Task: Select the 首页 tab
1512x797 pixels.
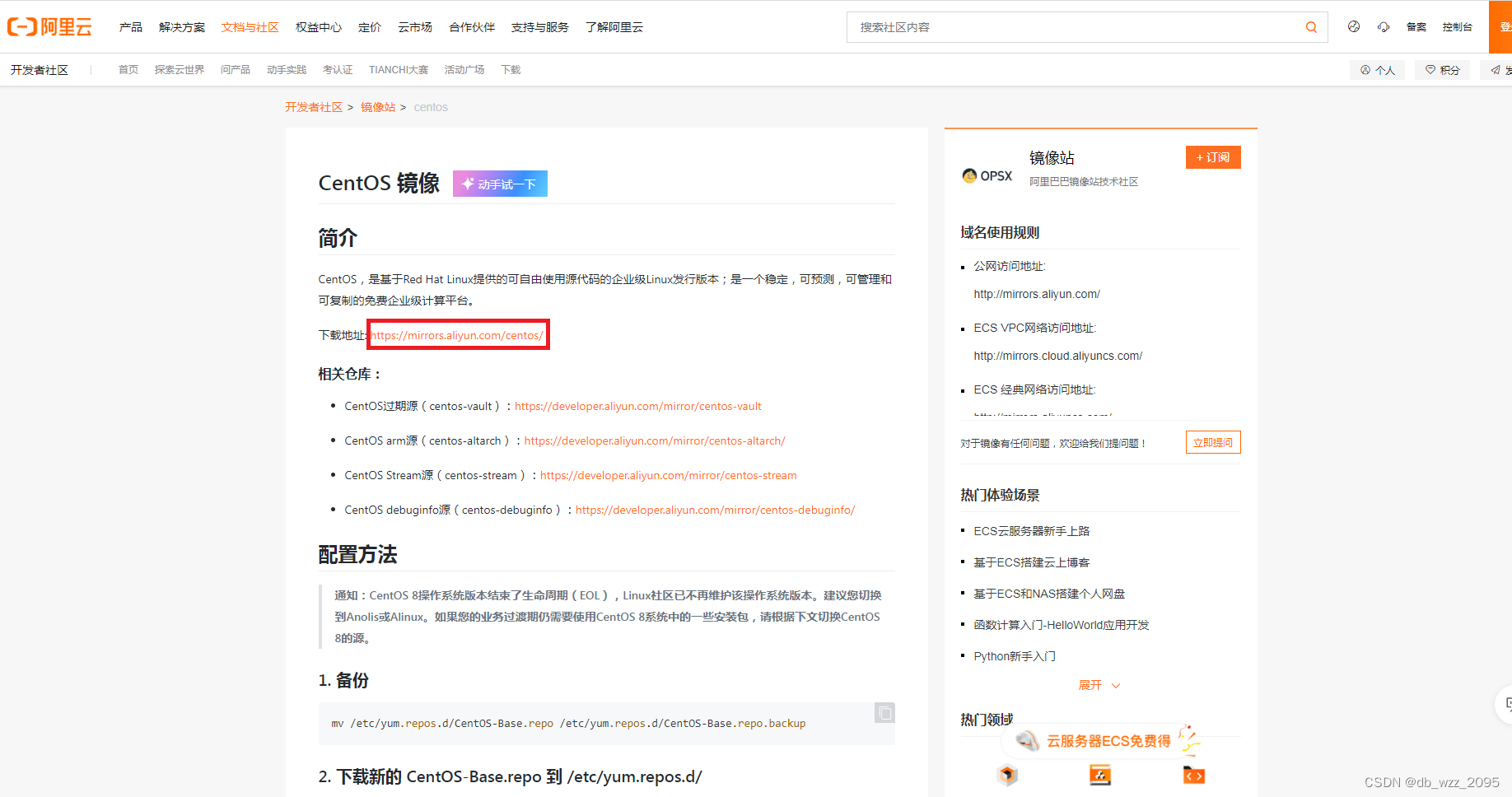Action: (128, 70)
